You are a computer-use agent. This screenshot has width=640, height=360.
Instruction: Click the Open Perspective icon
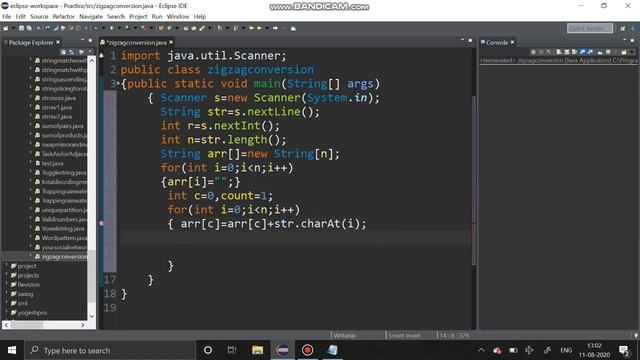623,28
